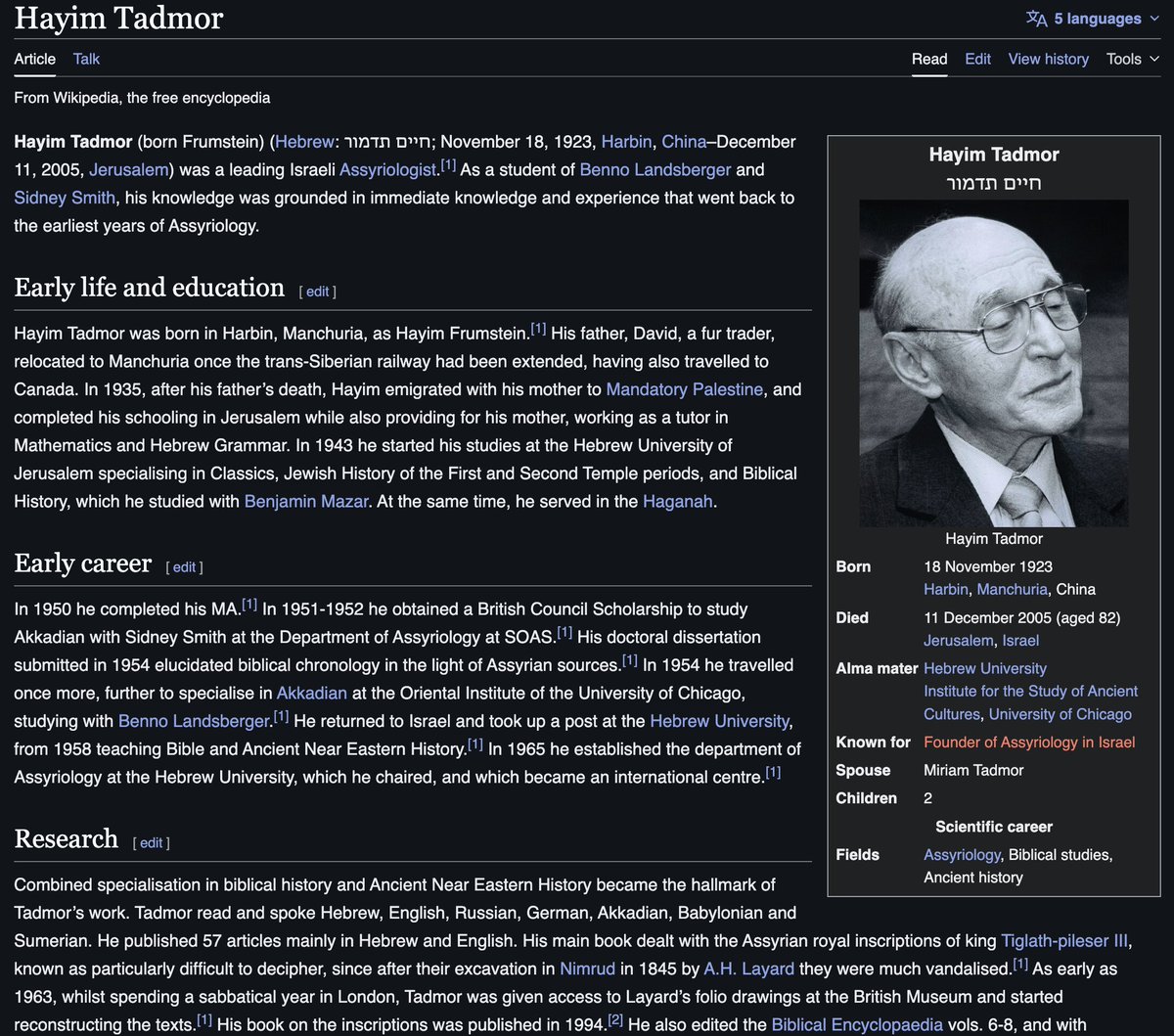1174x1036 pixels.
Task: Open the Tiglath-pileser III link
Action: (x=1064, y=941)
